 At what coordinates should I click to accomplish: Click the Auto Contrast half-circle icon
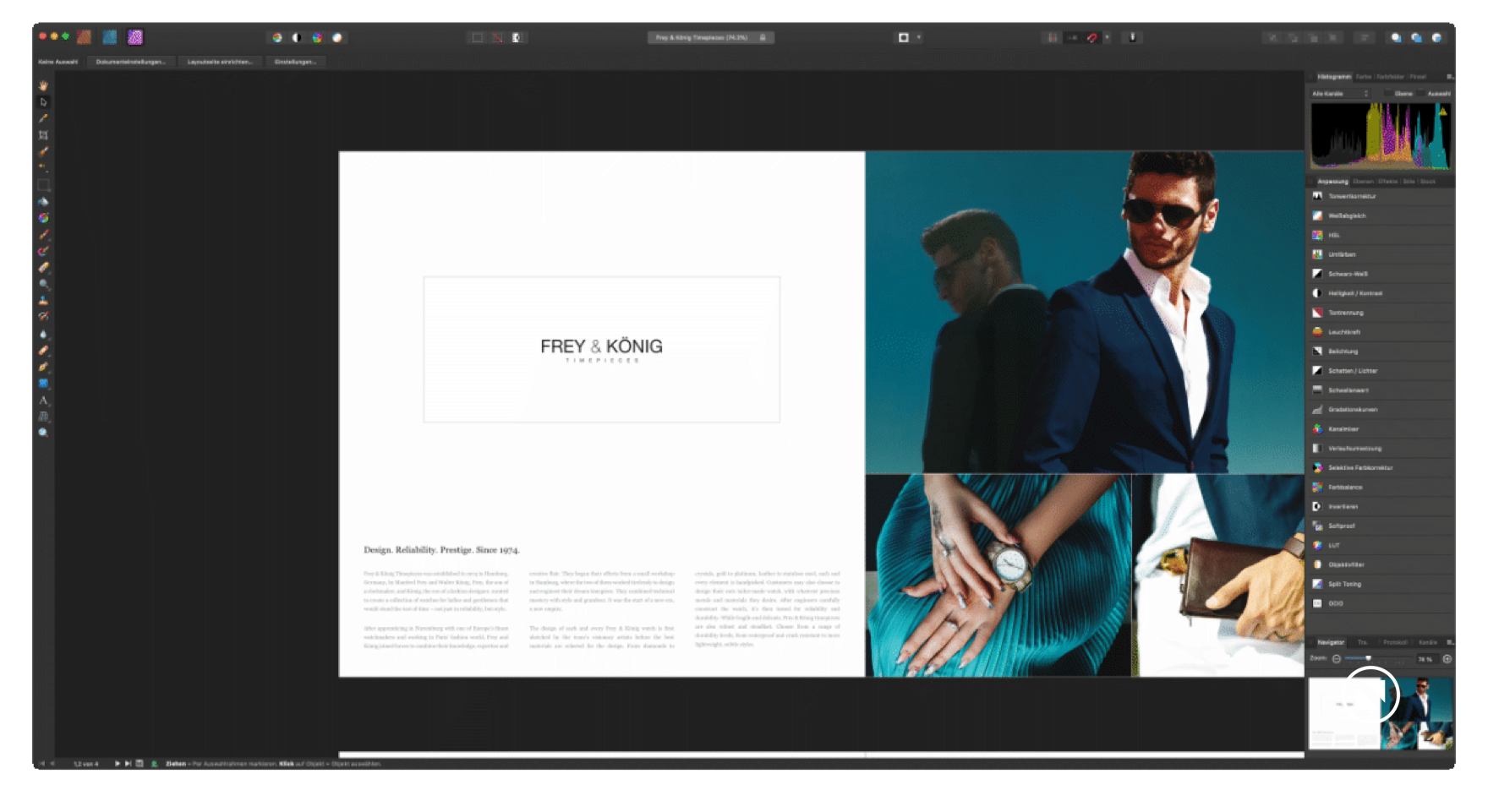(x=297, y=38)
